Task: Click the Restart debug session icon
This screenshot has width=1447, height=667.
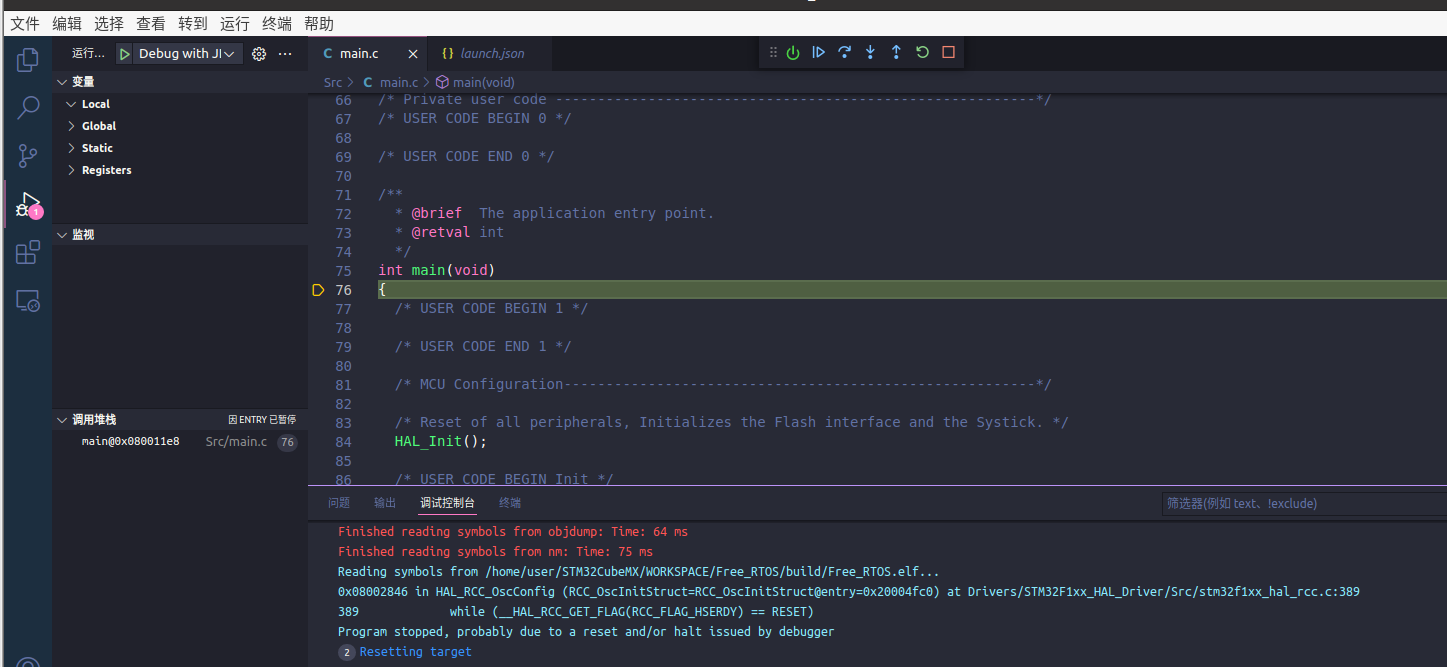Action: point(920,52)
